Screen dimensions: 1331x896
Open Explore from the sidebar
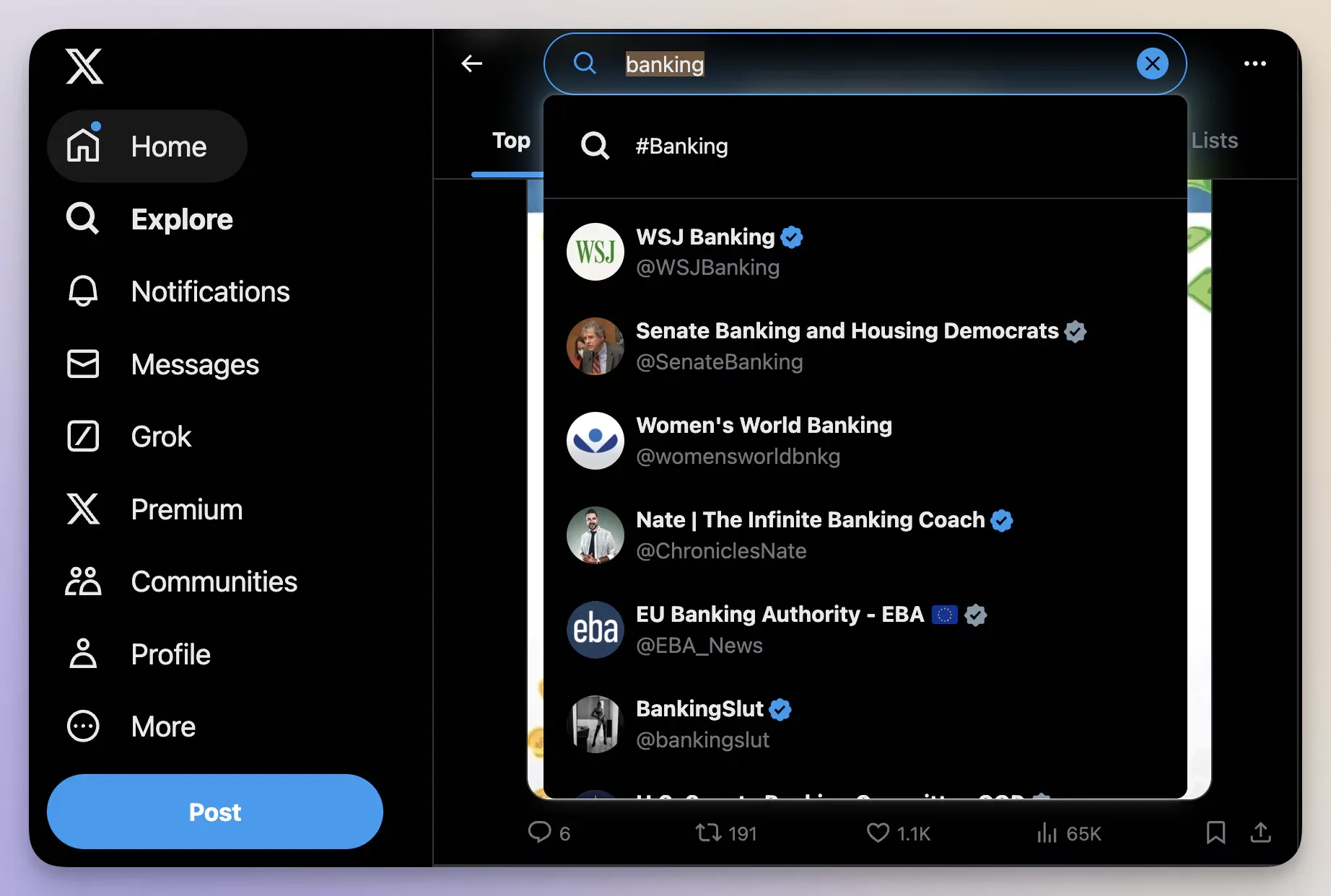tap(149, 219)
